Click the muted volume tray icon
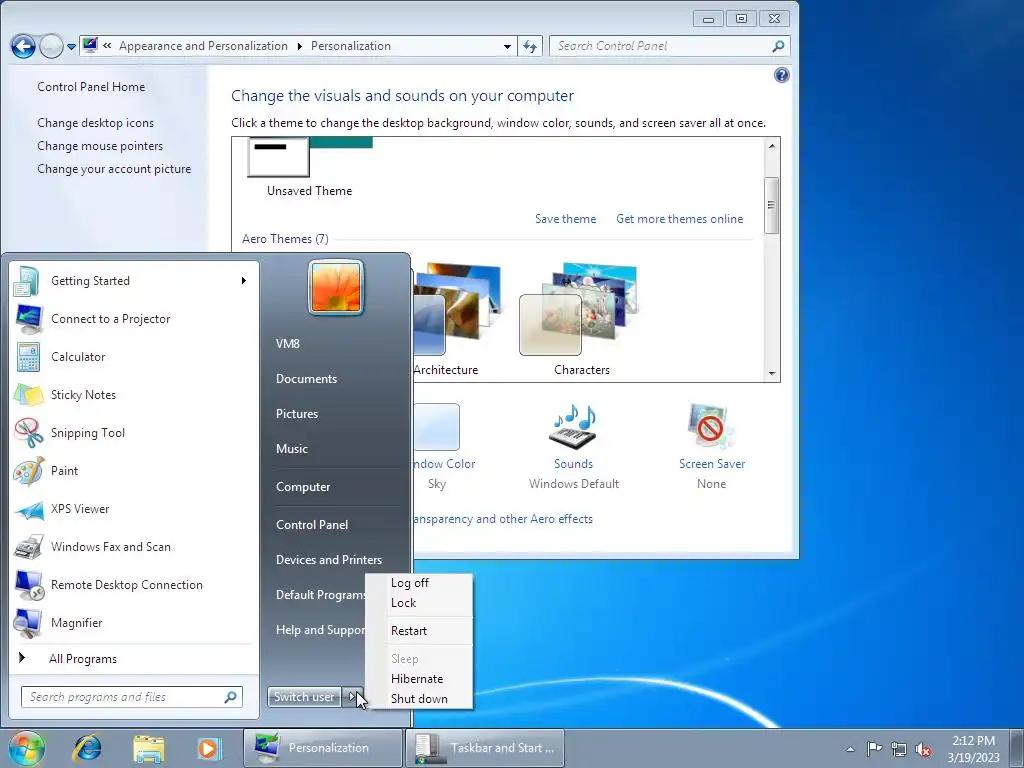The image size is (1024, 768). pyautogui.click(x=923, y=749)
